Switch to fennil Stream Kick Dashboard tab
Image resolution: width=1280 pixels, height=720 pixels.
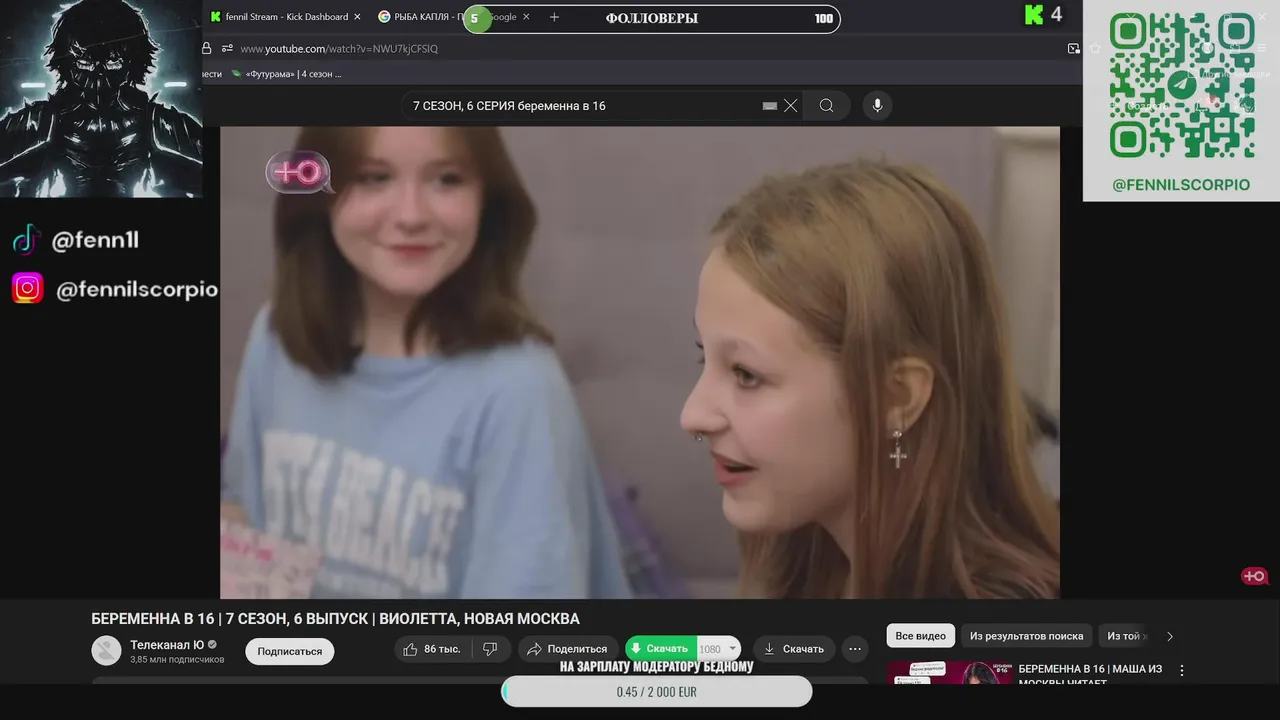tap(284, 17)
